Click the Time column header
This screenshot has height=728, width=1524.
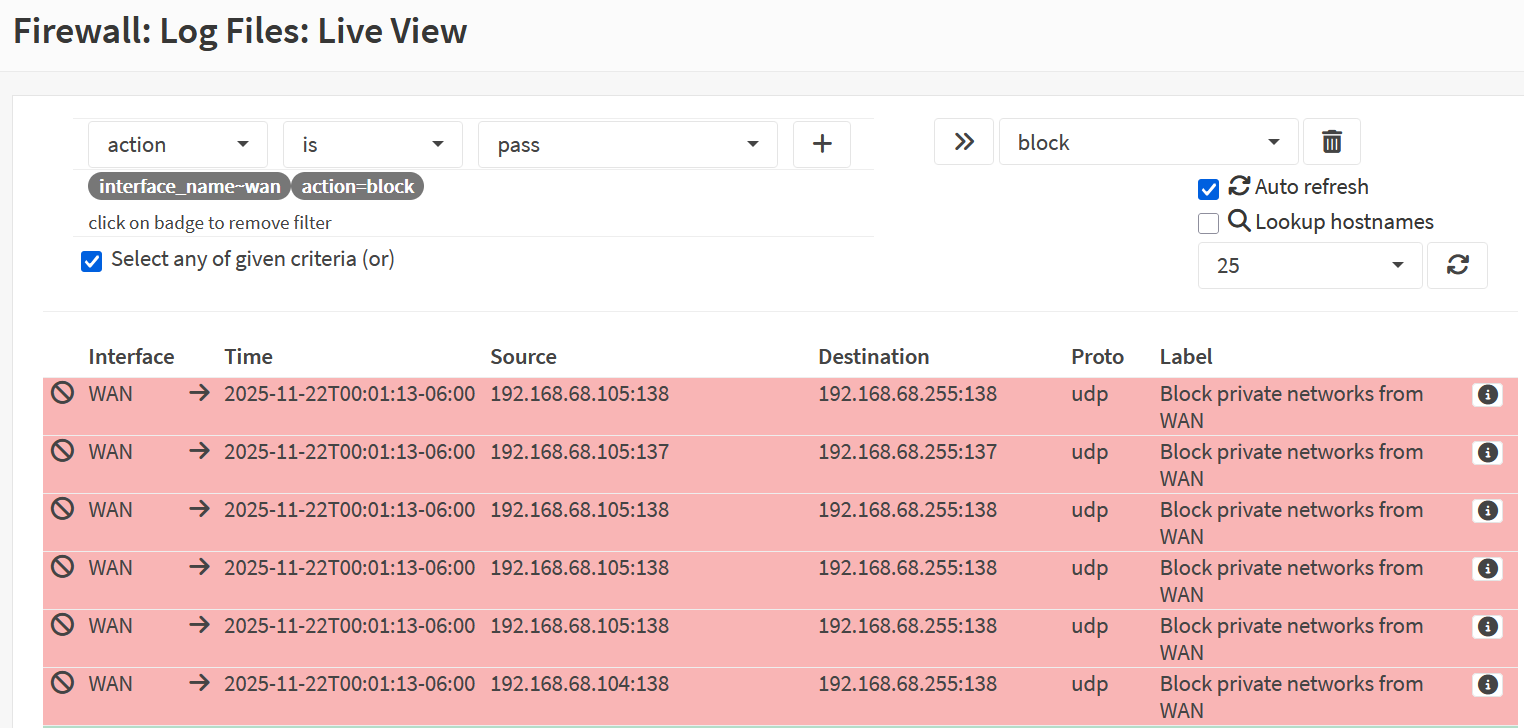[248, 357]
